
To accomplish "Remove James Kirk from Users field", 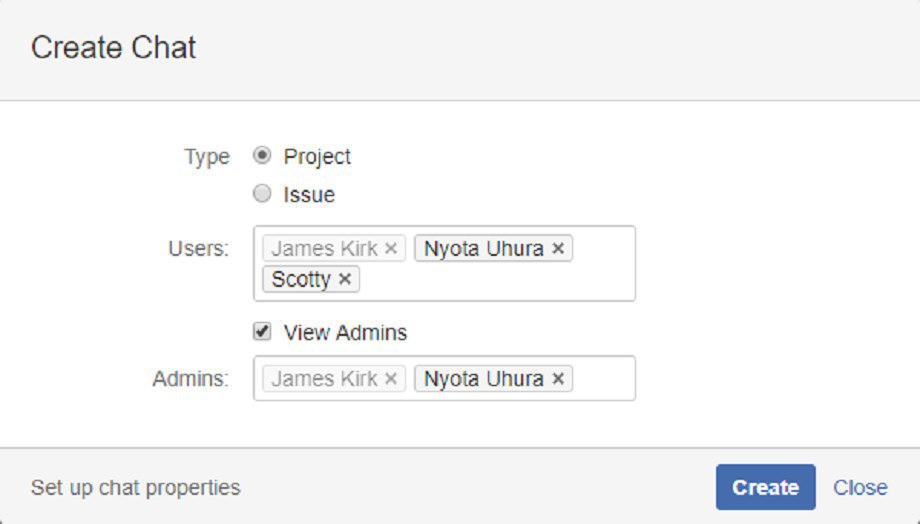I will tap(391, 249).
